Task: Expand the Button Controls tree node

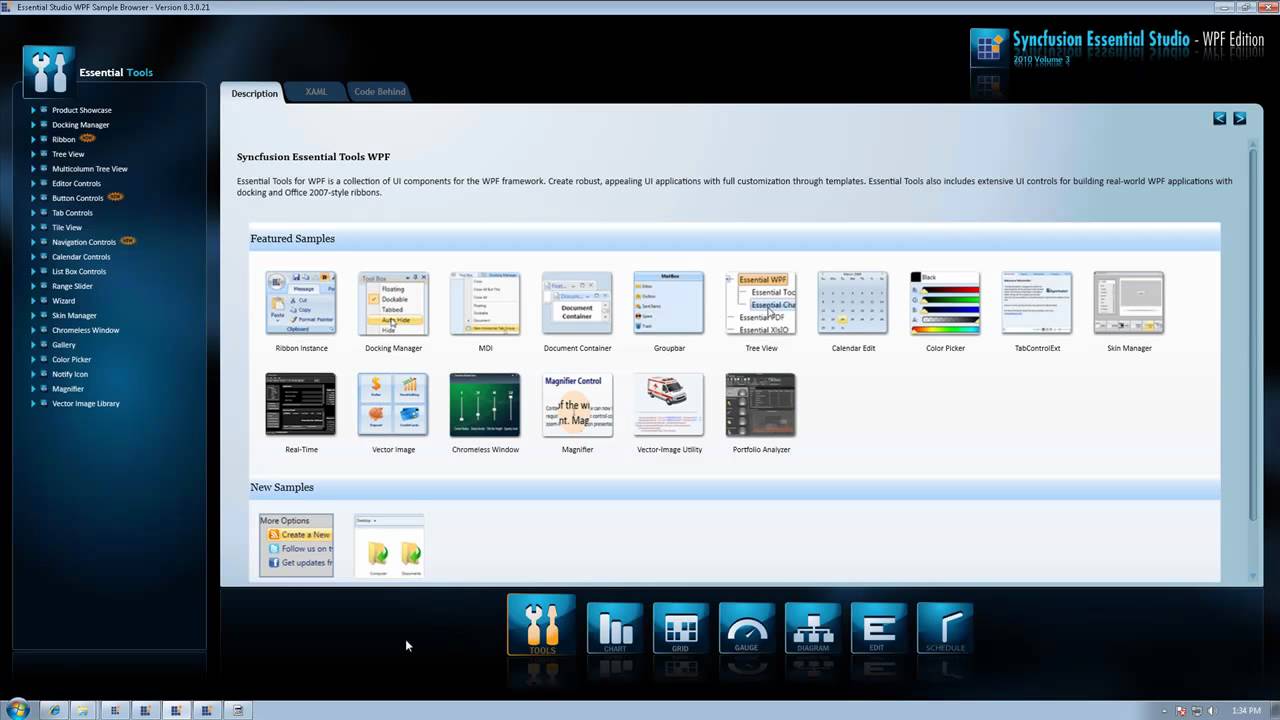Action: pyautogui.click(x=33, y=198)
